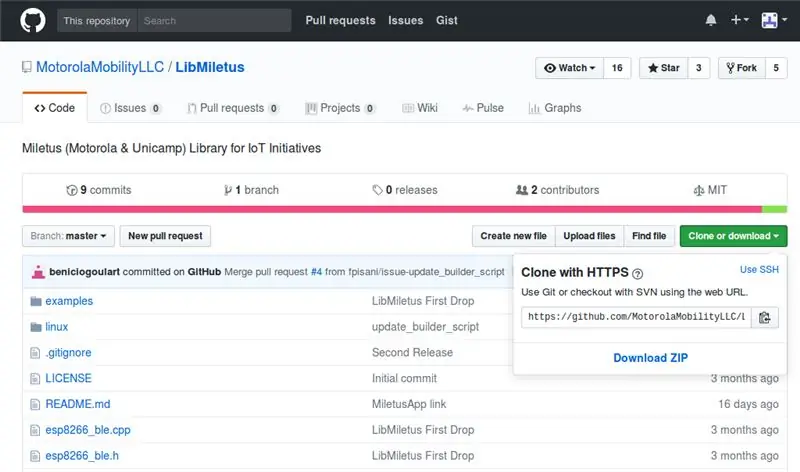
Task: Switch to Use SSH cloning
Action: (759, 269)
